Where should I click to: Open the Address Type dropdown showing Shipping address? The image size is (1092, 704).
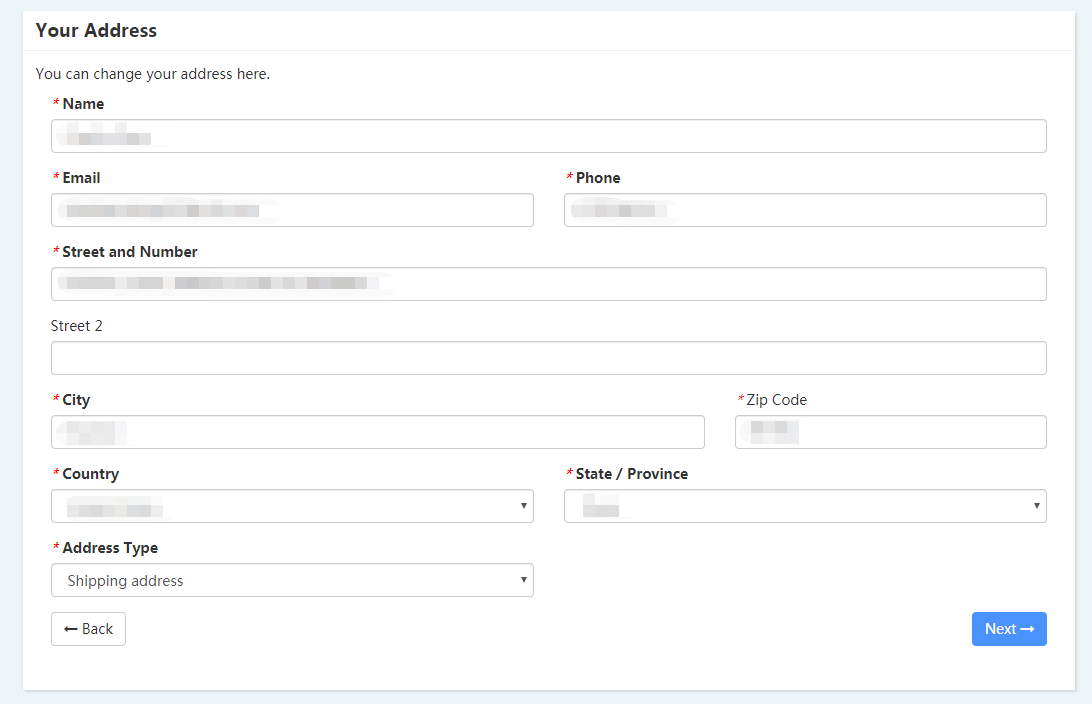(x=292, y=580)
